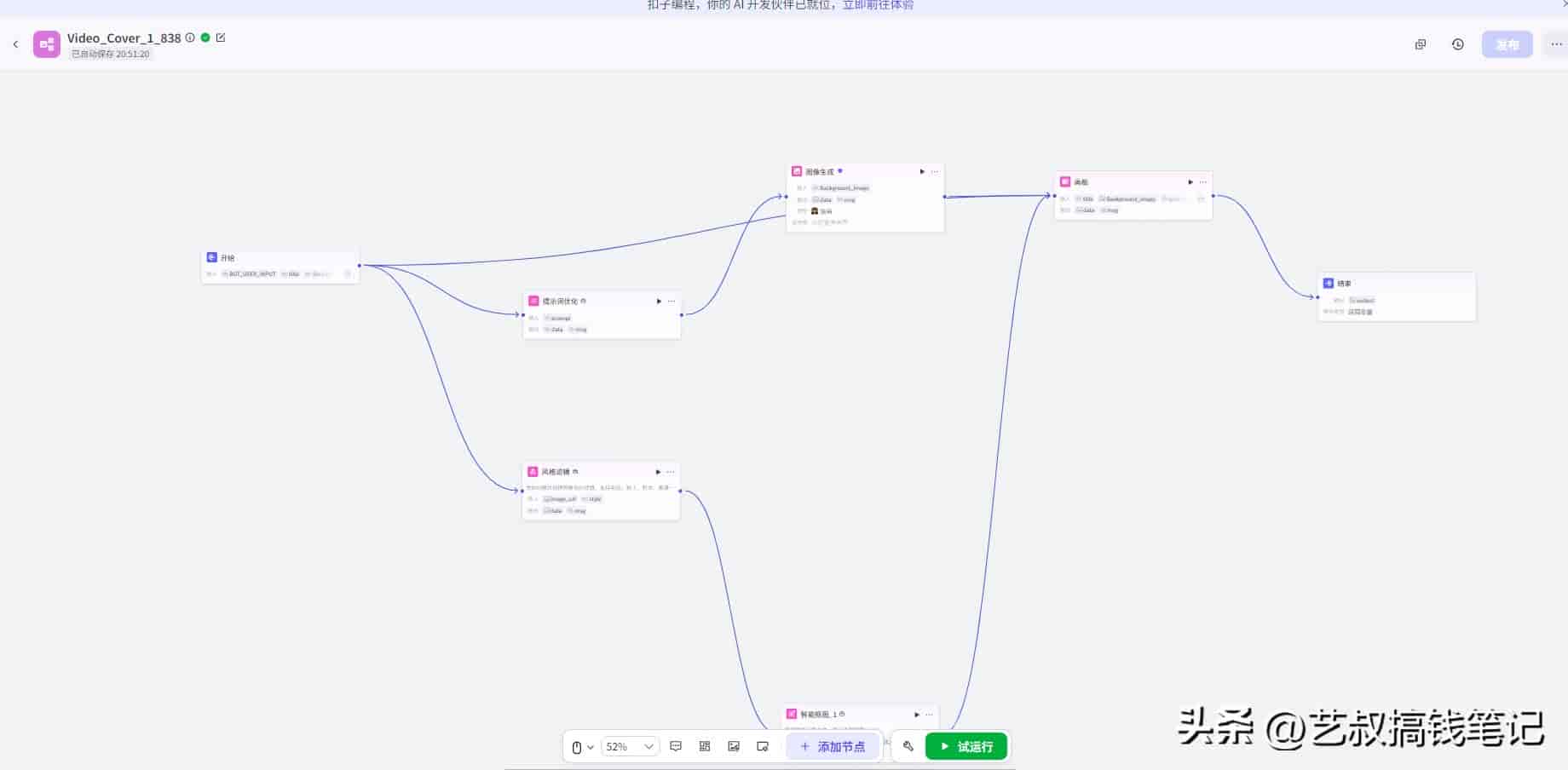This screenshot has width=1568, height=770.
Task: Follow the 立即前往体验 banner link
Action: [878, 5]
